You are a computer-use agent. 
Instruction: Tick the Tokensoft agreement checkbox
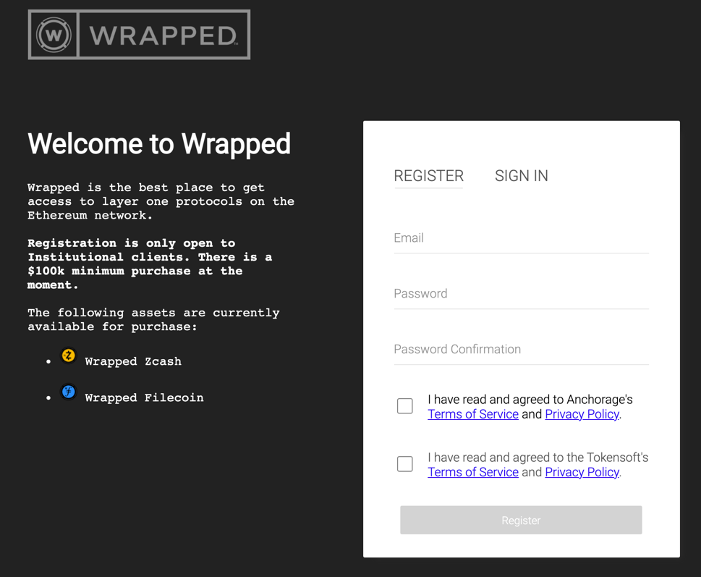point(405,464)
